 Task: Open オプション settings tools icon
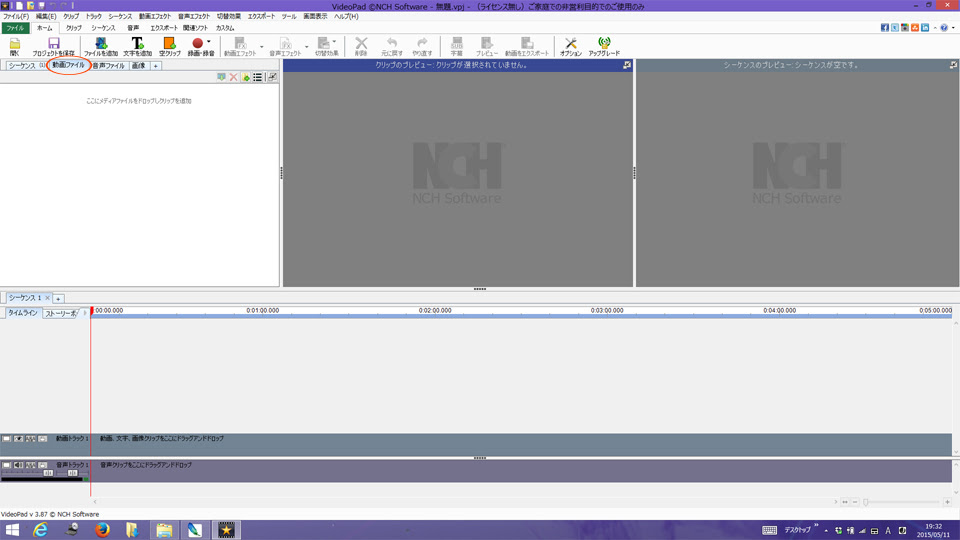pyautogui.click(x=571, y=47)
